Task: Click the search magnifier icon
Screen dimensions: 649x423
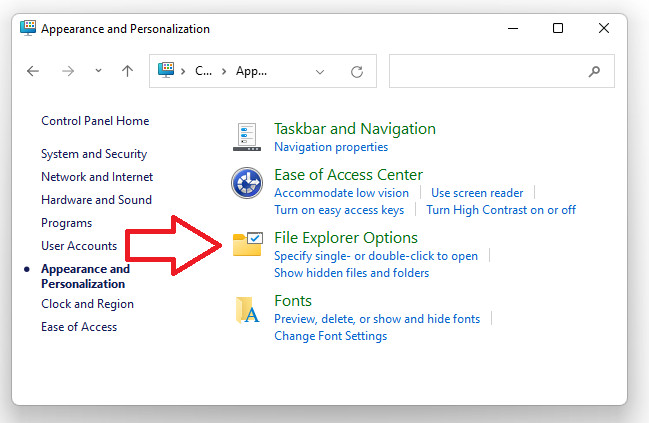Action: [x=594, y=71]
